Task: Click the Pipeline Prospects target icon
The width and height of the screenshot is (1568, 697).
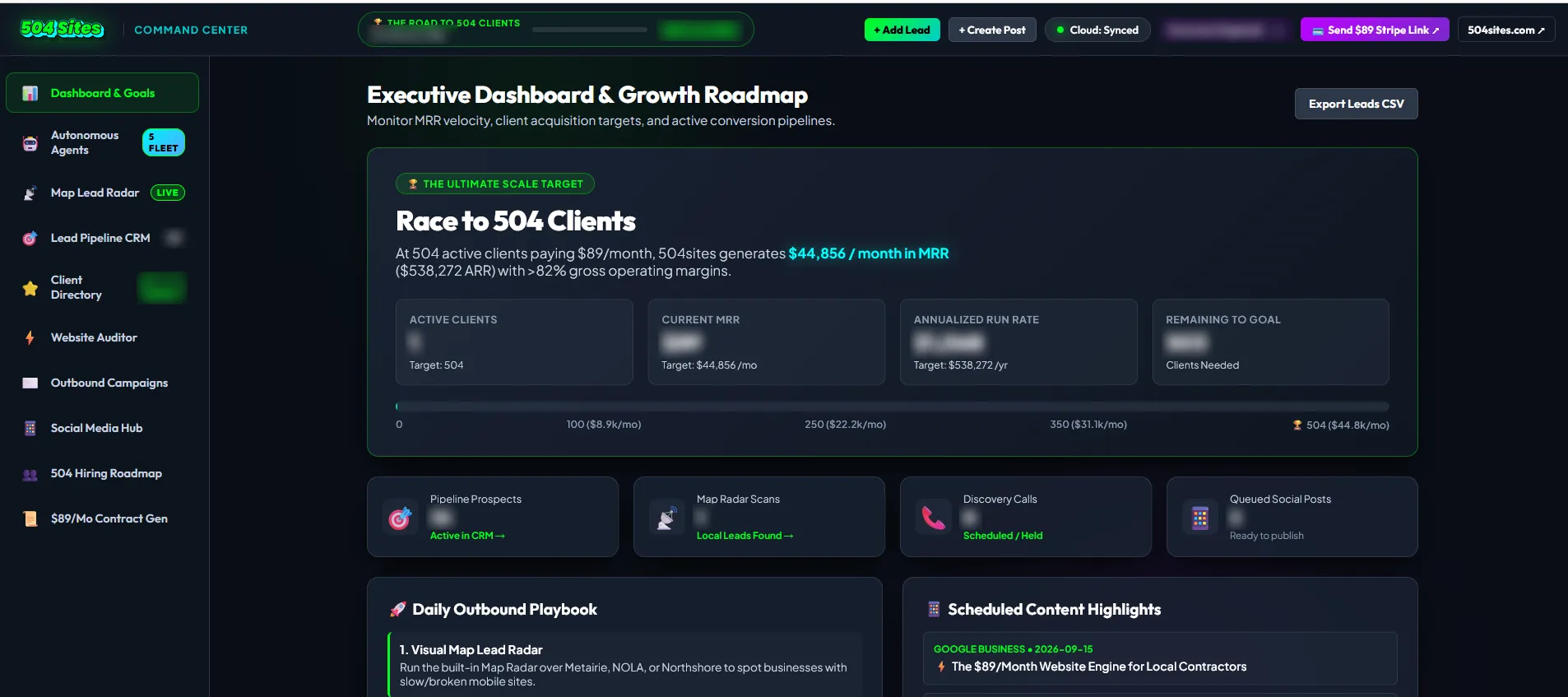Action: point(400,518)
